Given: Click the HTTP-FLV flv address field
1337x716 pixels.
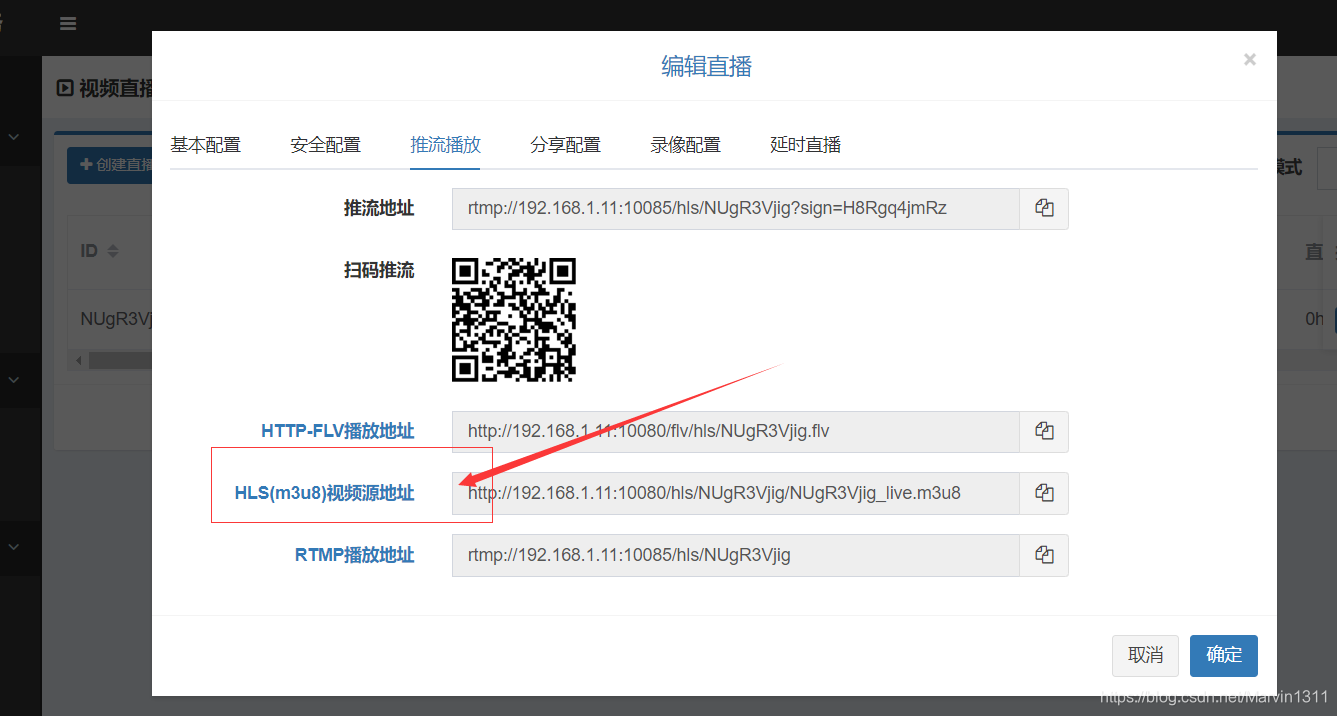Looking at the screenshot, I should (735, 432).
